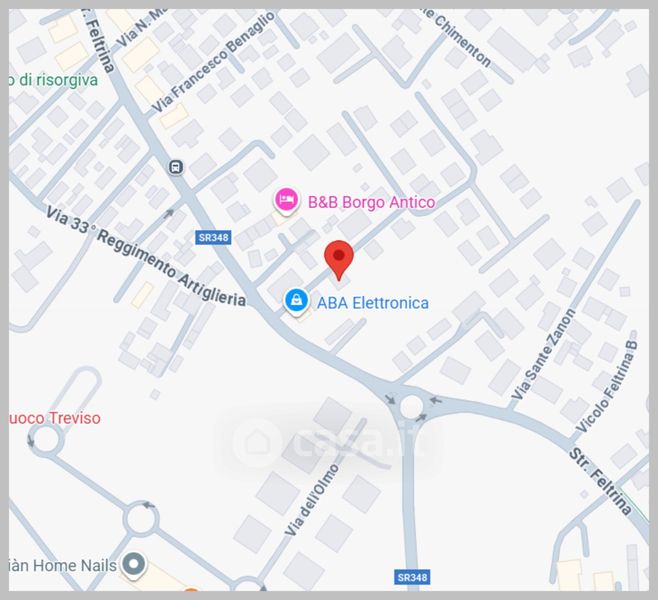Screen dimensions: 658x600
Task: Open the red Treviso place label
Action: click(55, 418)
